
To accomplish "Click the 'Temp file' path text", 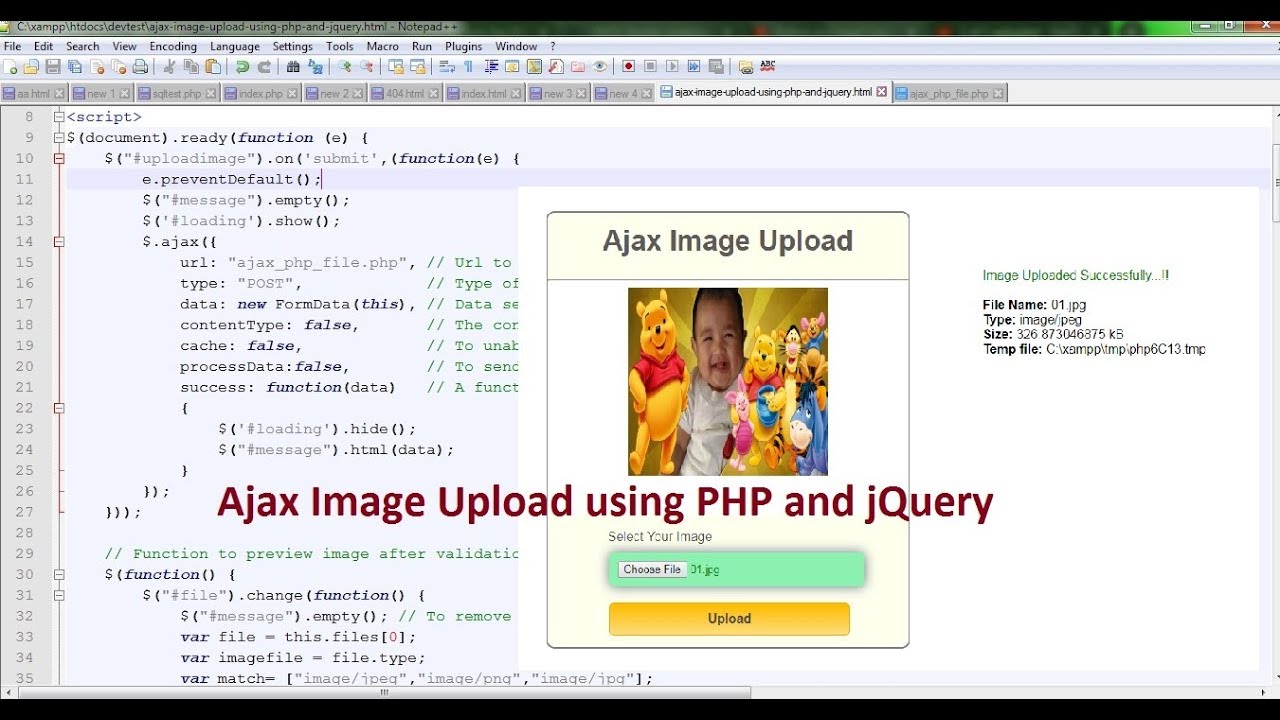I will [1094, 349].
